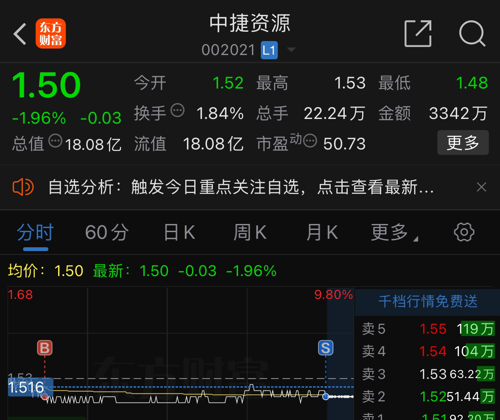Show more quote details via 更多 button
The width and height of the screenshot is (500, 420).
pyautogui.click(x=463, y=143)
